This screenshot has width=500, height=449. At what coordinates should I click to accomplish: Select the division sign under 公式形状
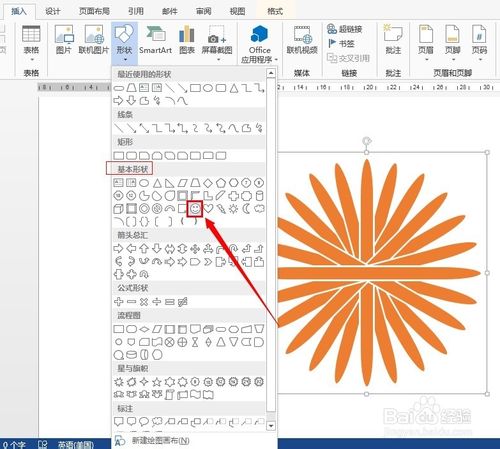coord(157,302)
